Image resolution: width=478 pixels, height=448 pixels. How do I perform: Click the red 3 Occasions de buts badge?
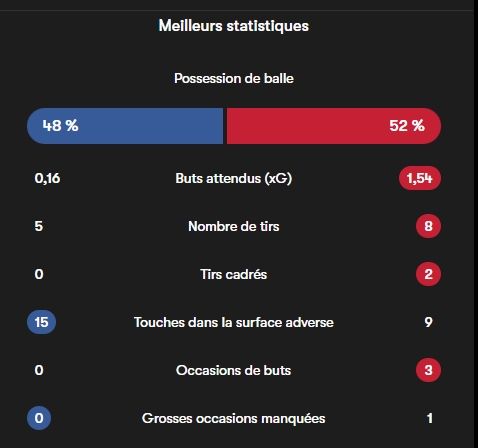[428, 370]
